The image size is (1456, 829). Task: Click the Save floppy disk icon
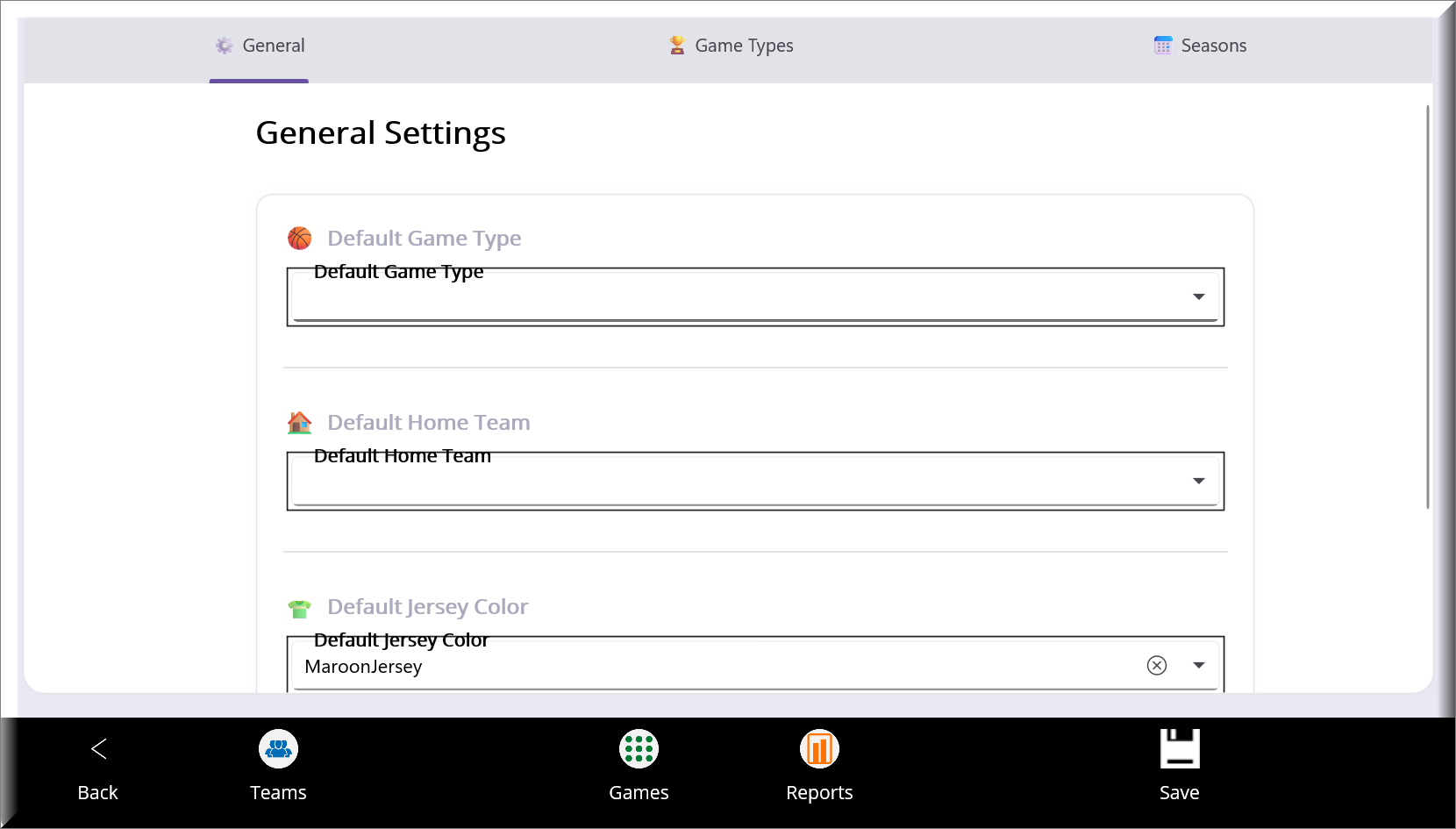pyautogui.click(x=1179, y=749)
